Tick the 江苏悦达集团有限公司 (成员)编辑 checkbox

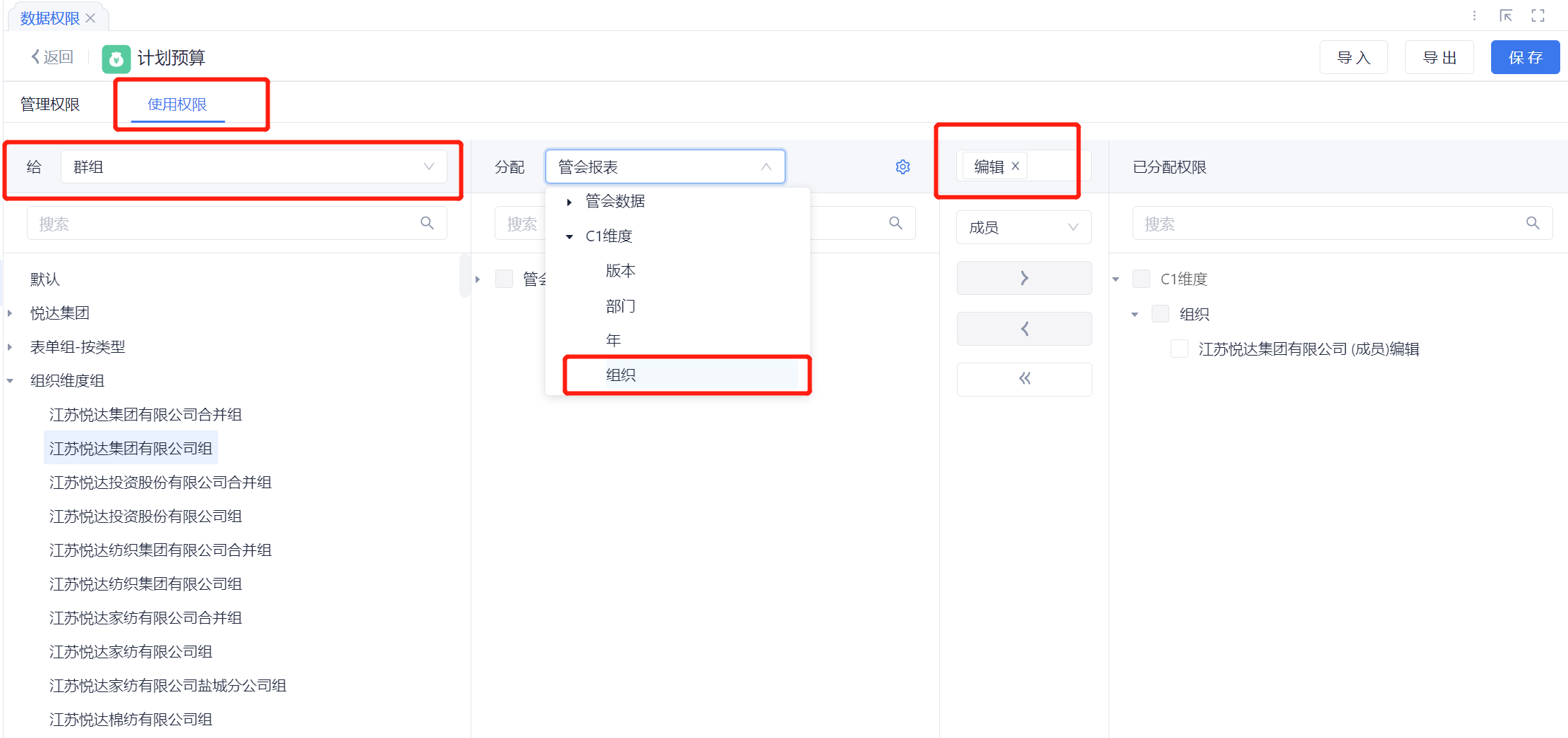[1179, 349]
